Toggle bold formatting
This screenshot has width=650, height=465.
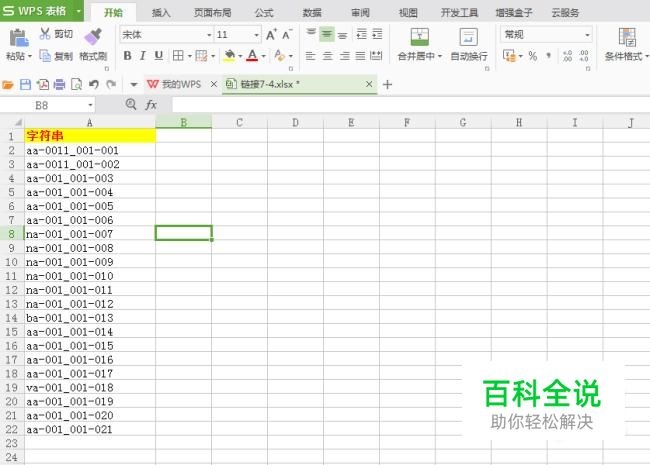point(128,56)
